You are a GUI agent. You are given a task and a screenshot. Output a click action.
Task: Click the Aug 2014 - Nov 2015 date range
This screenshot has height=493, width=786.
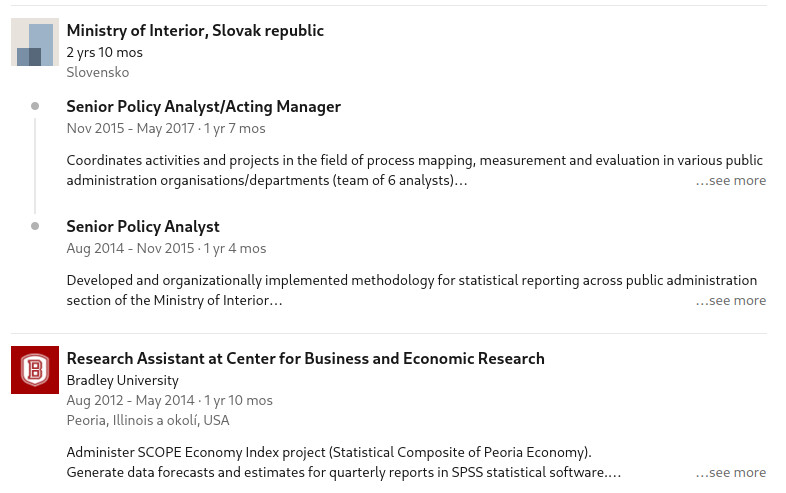(130, 248)
